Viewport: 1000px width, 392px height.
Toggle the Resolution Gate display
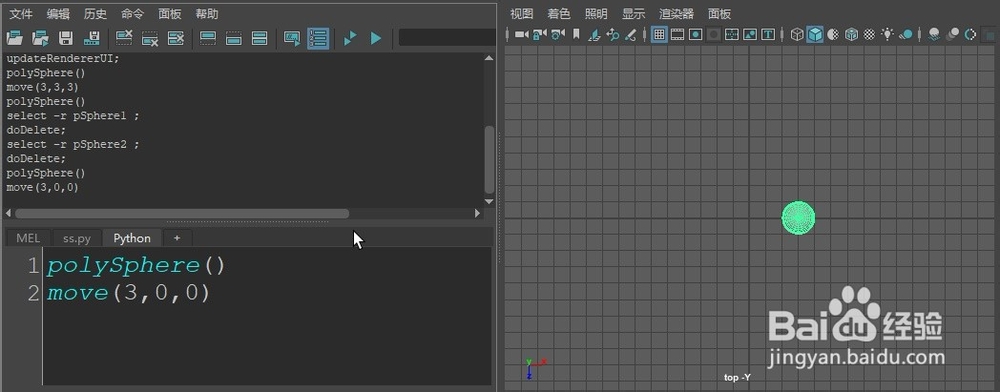(696, 34)
